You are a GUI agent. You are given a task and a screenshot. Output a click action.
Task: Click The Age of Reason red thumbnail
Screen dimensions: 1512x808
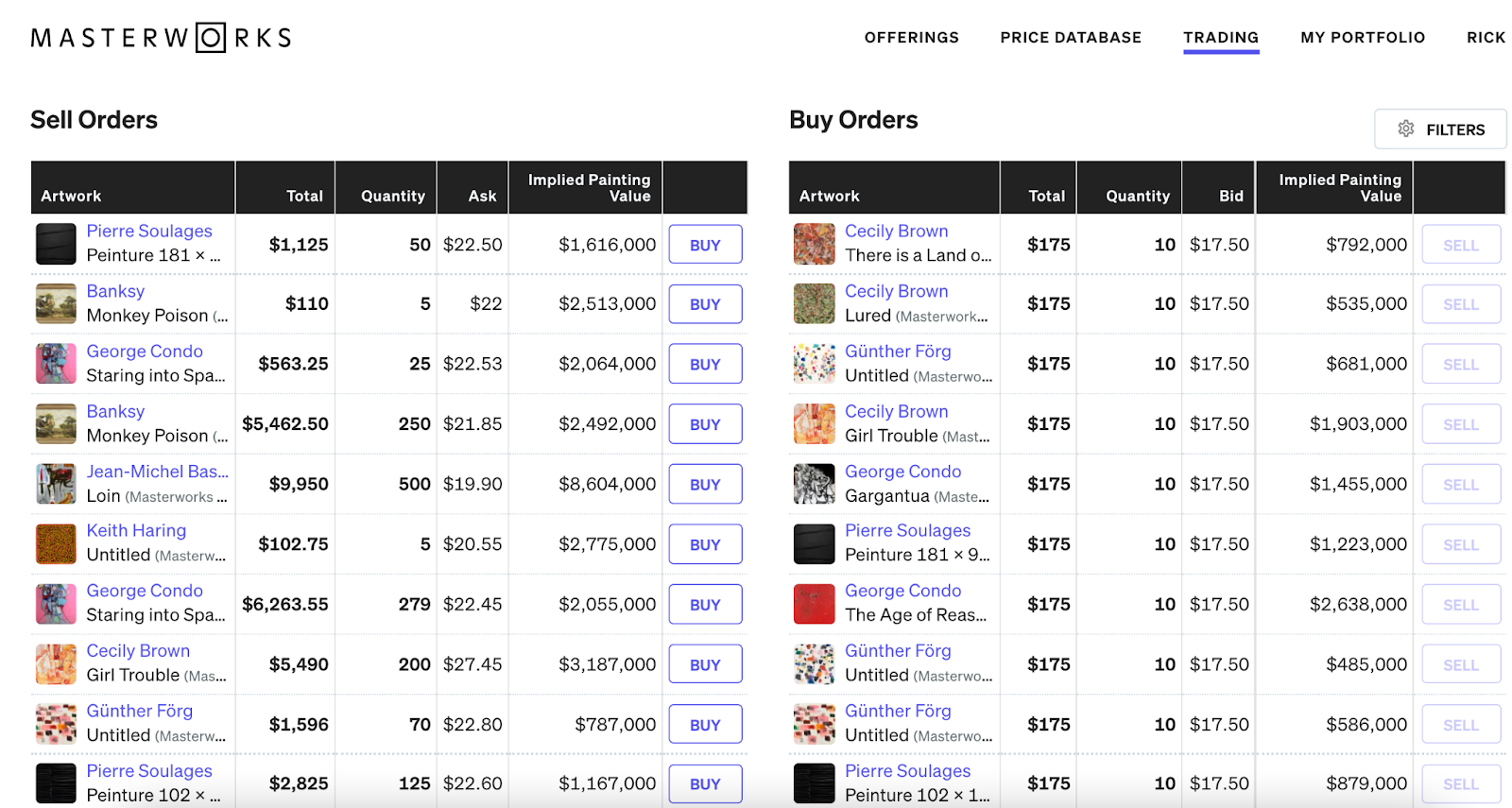(x=815, y=604)
